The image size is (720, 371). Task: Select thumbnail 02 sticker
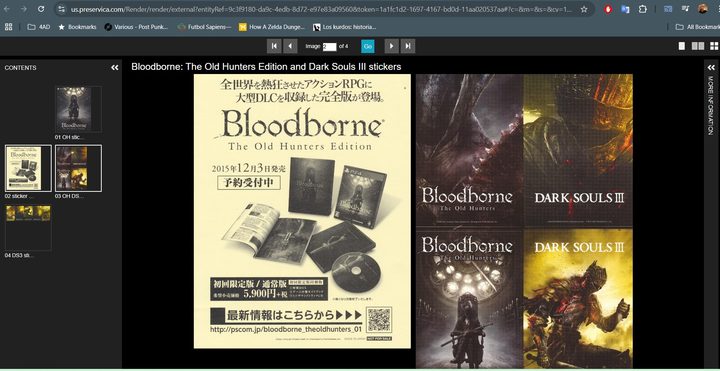28,168
